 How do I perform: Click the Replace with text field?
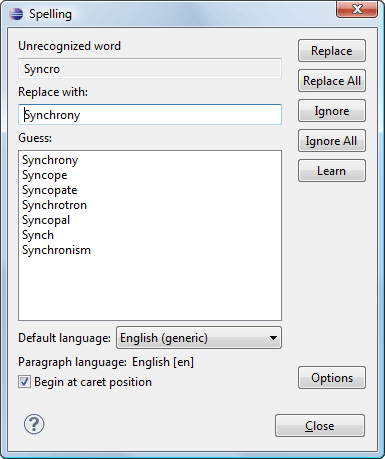(x=150, y=115)
